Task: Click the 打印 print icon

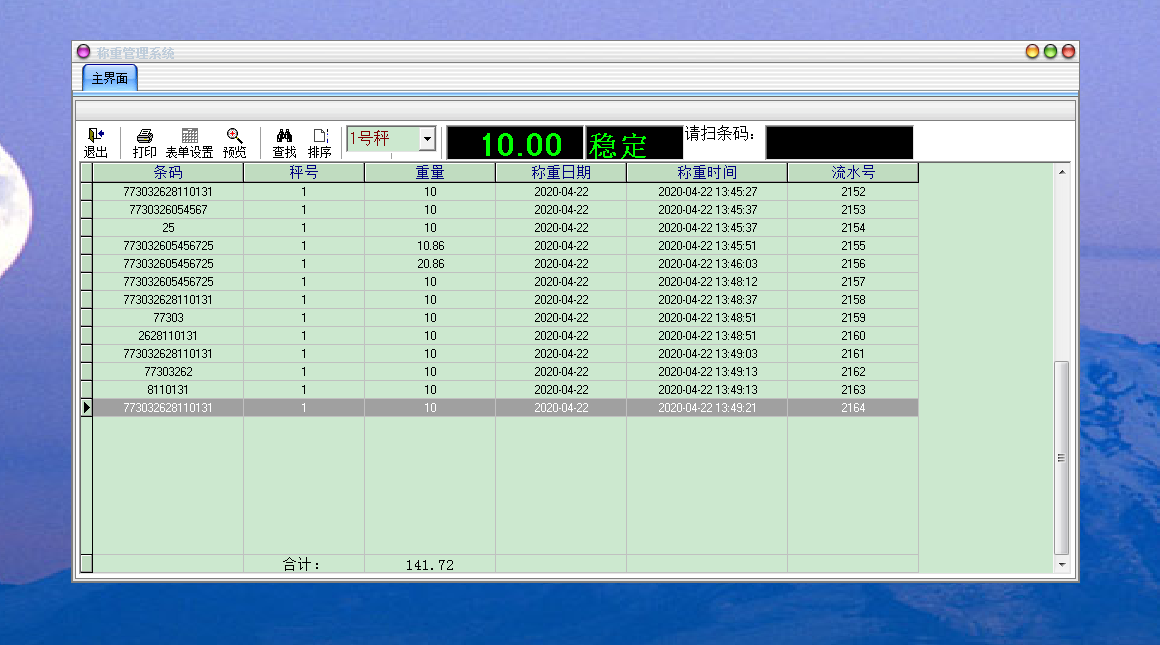Action: point(144,143)
